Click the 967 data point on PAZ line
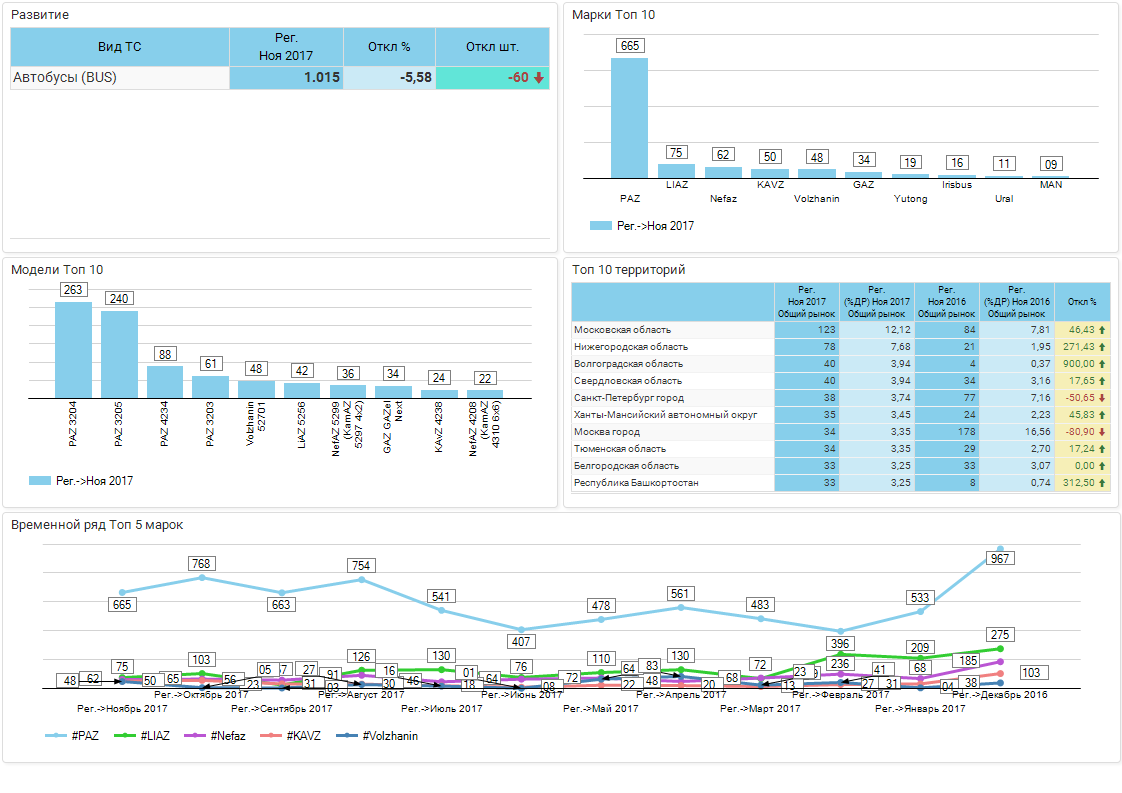This screenshot has height=793, width=1122. pos(1000,549)
